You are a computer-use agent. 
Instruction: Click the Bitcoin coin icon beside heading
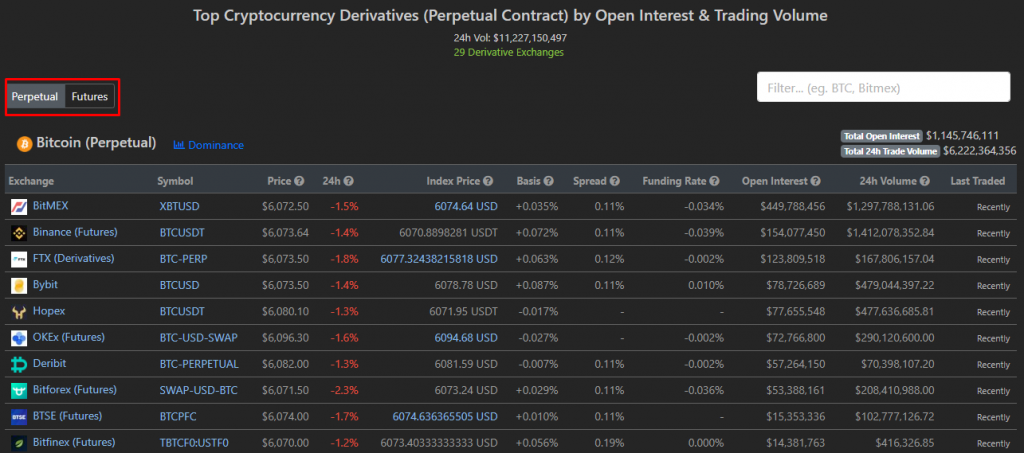point(25,144)
